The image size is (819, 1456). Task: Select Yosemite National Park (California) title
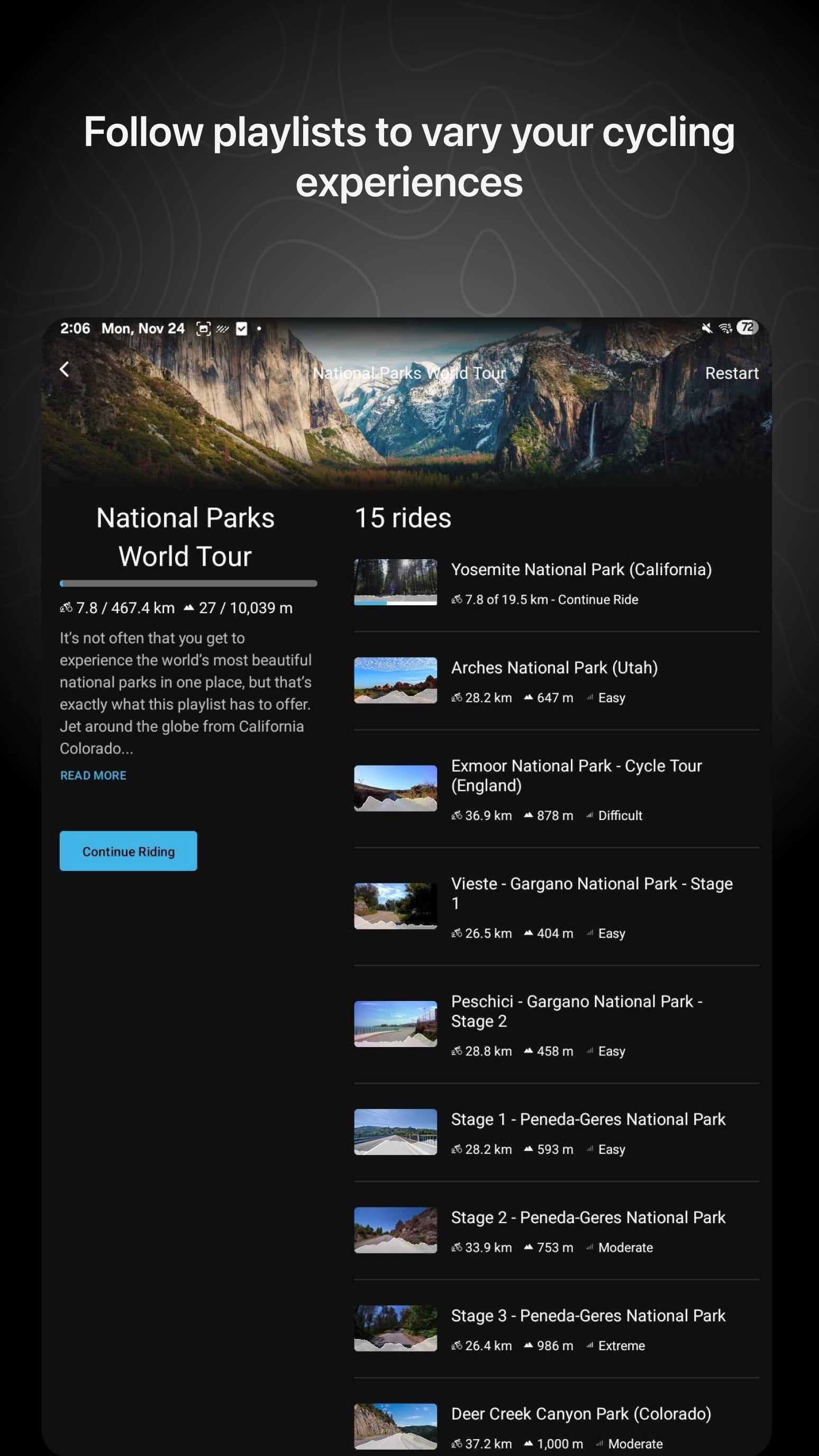point(581,570)
